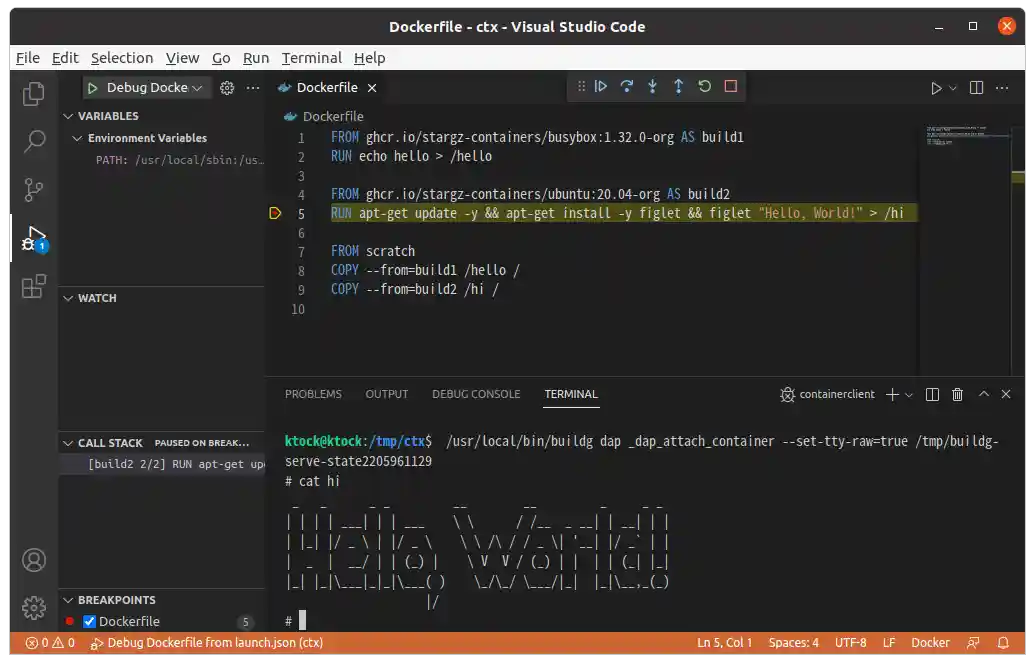Select the Step Over debug icon
This screenshot has height=664, width=1035.
tap(626, 86)
